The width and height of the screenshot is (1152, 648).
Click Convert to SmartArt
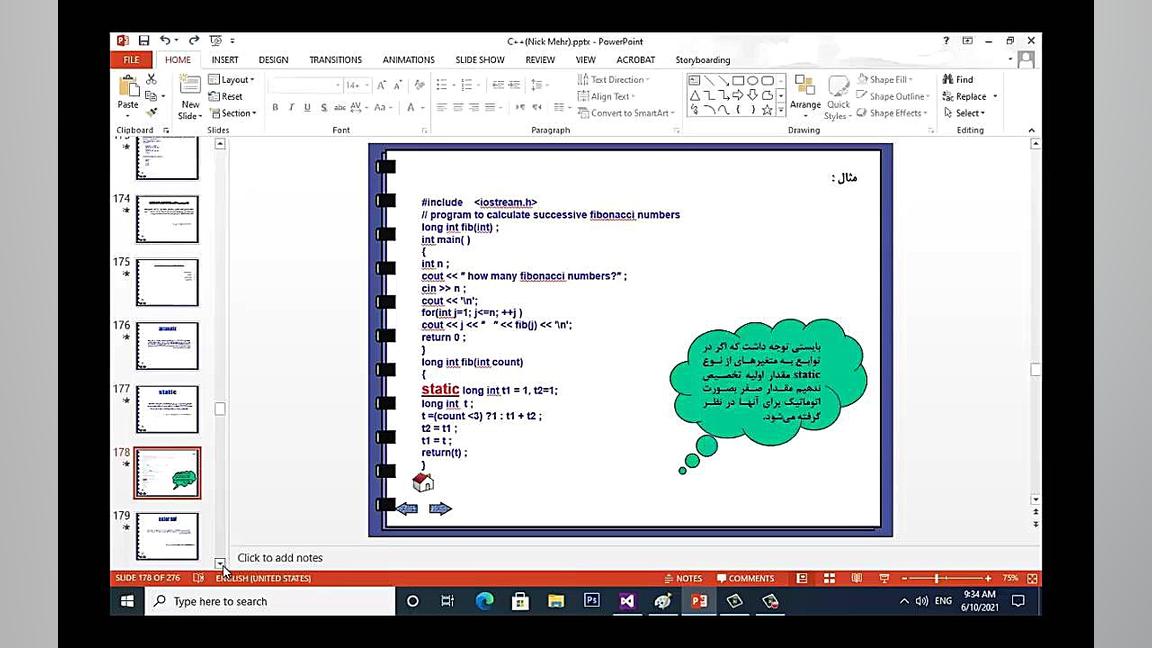click(x=626, y=113)
